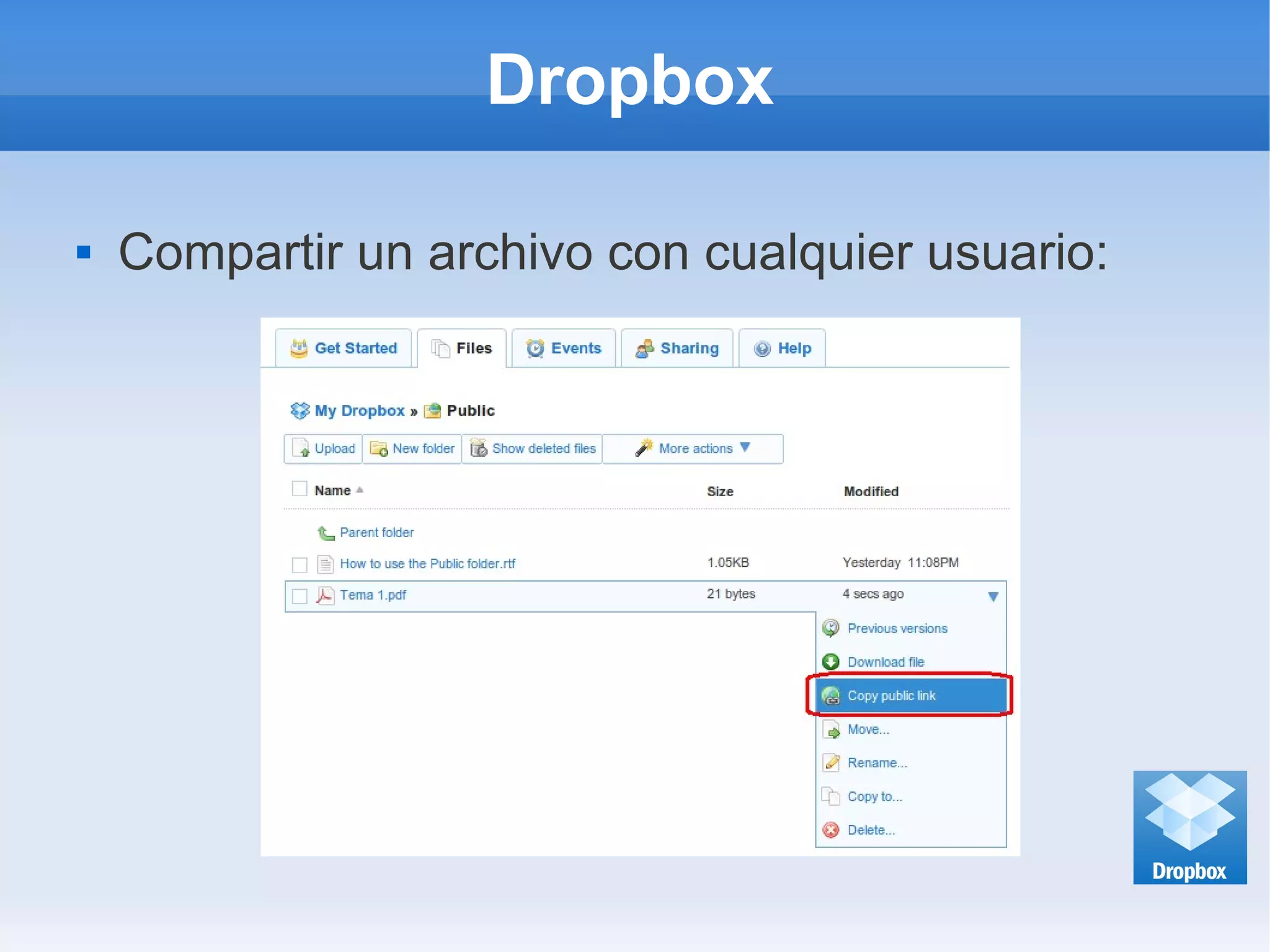This screenshot has height=952, width=1270.
Task: Choose Copy to... from the menu
Action: pos(911,796)
